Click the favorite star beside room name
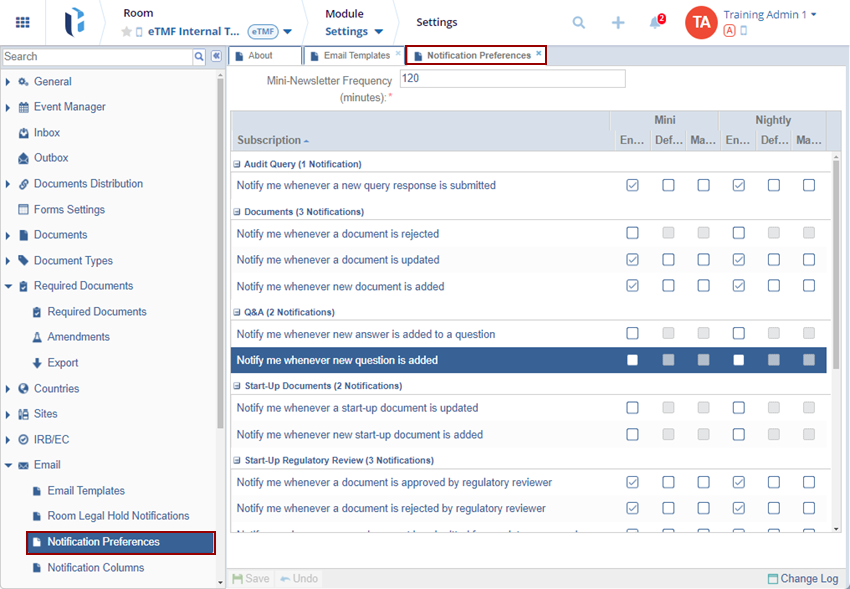This screenshot has width=850, height=589. (x=126, y=32)
